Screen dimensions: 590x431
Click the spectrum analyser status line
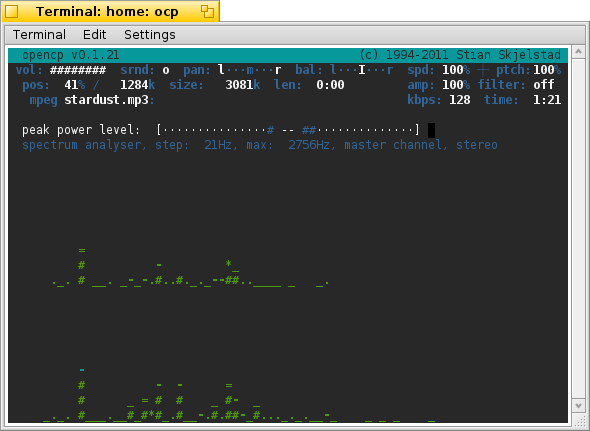pyautogui.click(x=260, y=145)
